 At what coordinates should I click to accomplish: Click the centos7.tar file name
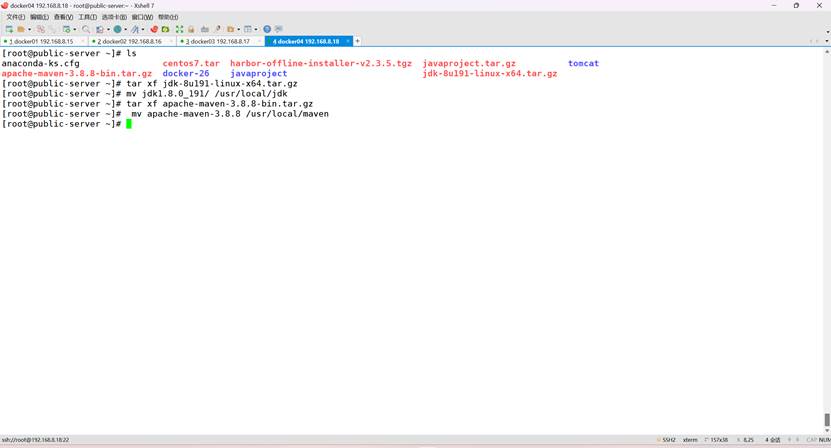point(191,63)
